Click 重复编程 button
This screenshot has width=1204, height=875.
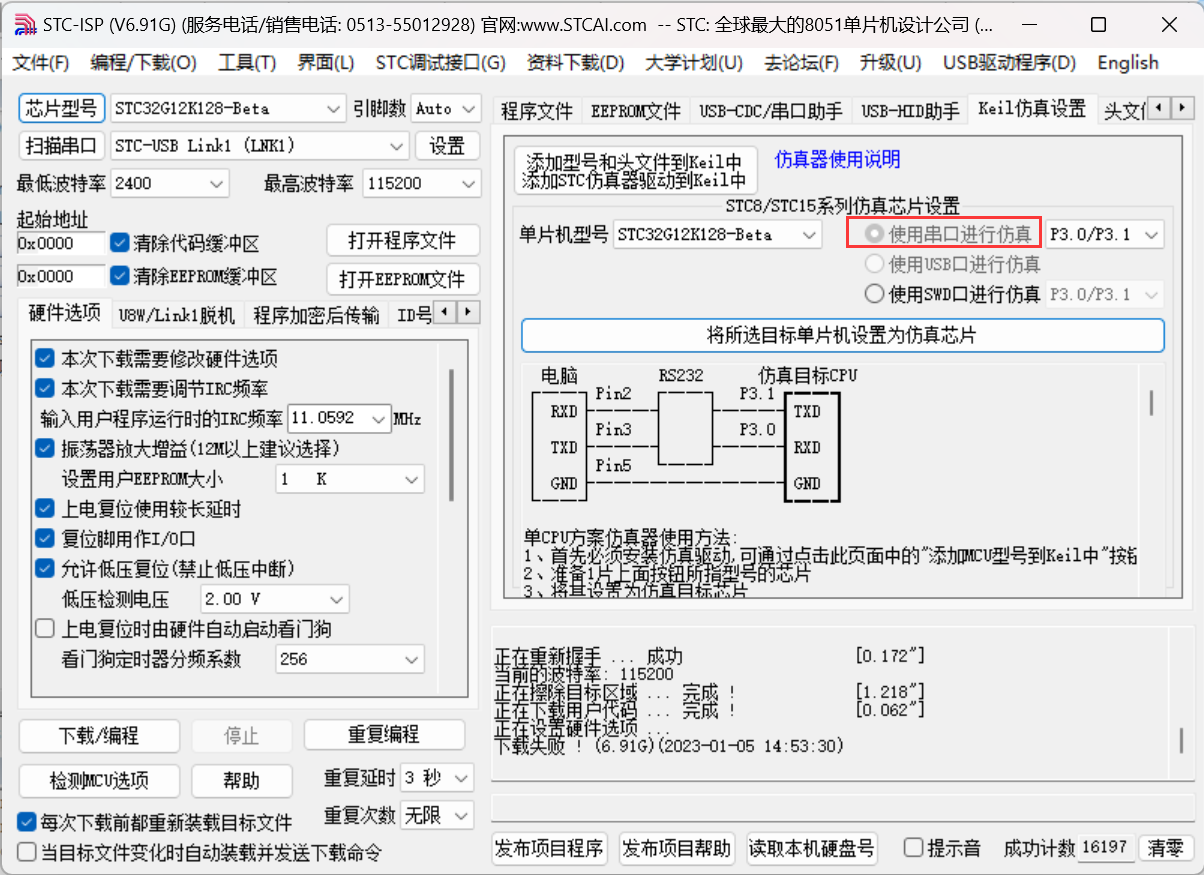[x=384, y=735]
